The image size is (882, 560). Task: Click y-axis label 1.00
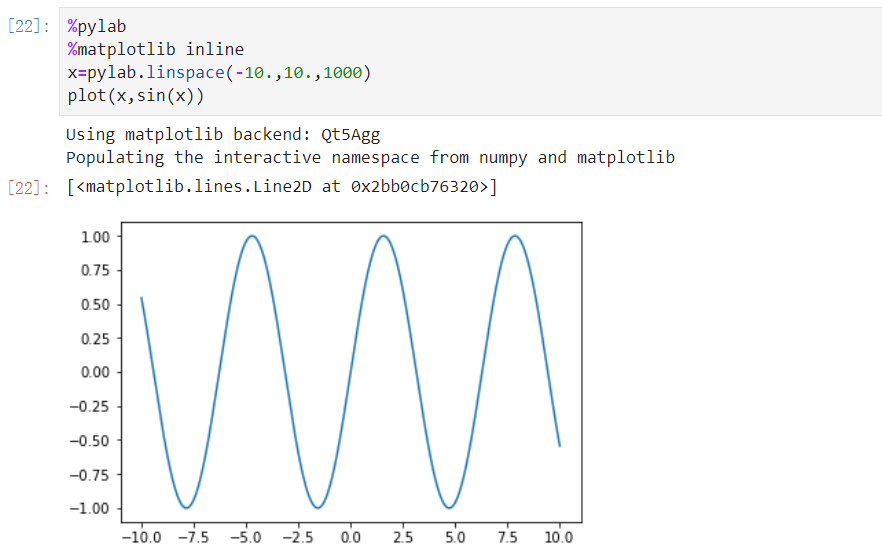(x=95, y=237)
